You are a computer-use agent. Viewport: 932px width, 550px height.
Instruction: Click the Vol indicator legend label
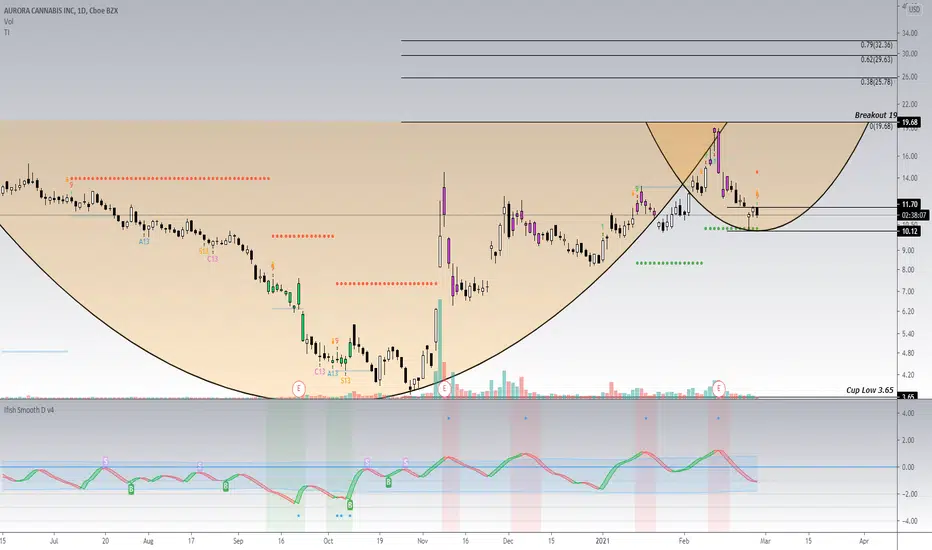click(x=8, y=21)
